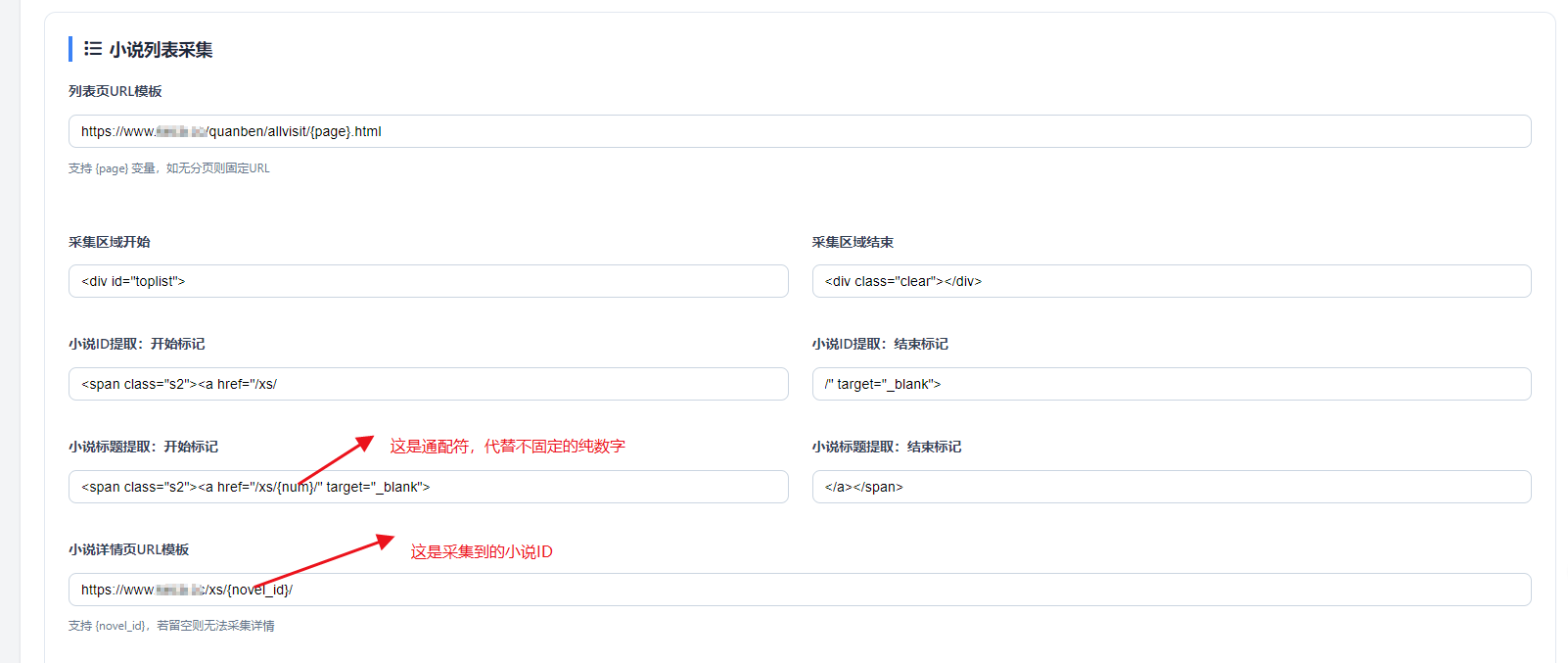Focus the 小说标题提取：开始标记 input

point(429,487)
